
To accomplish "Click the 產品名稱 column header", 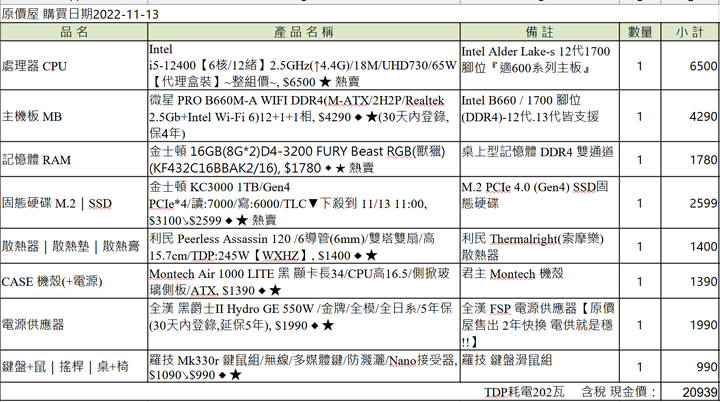I will point(304,32).
